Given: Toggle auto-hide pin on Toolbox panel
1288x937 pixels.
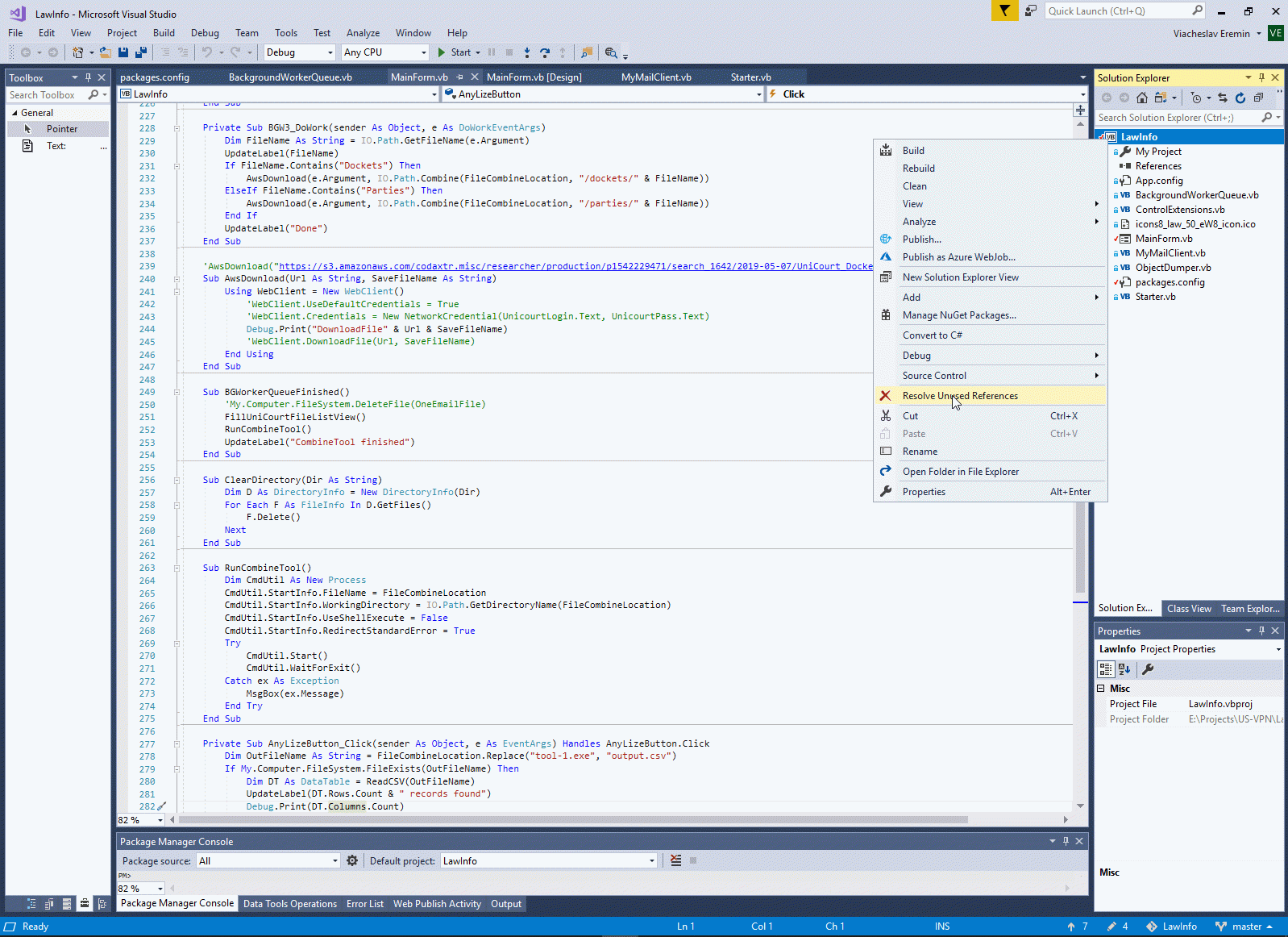Looking at the screenshot, I should coord(88,77).
